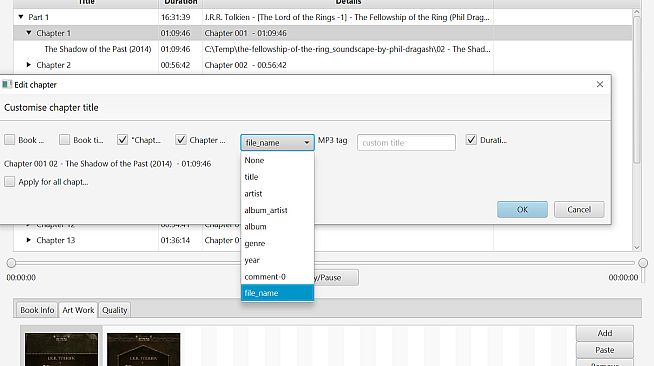Click the chapter list scrollbar up arrow
The width and height of the screenshot is (654, 366).
[x=636, y=13]
